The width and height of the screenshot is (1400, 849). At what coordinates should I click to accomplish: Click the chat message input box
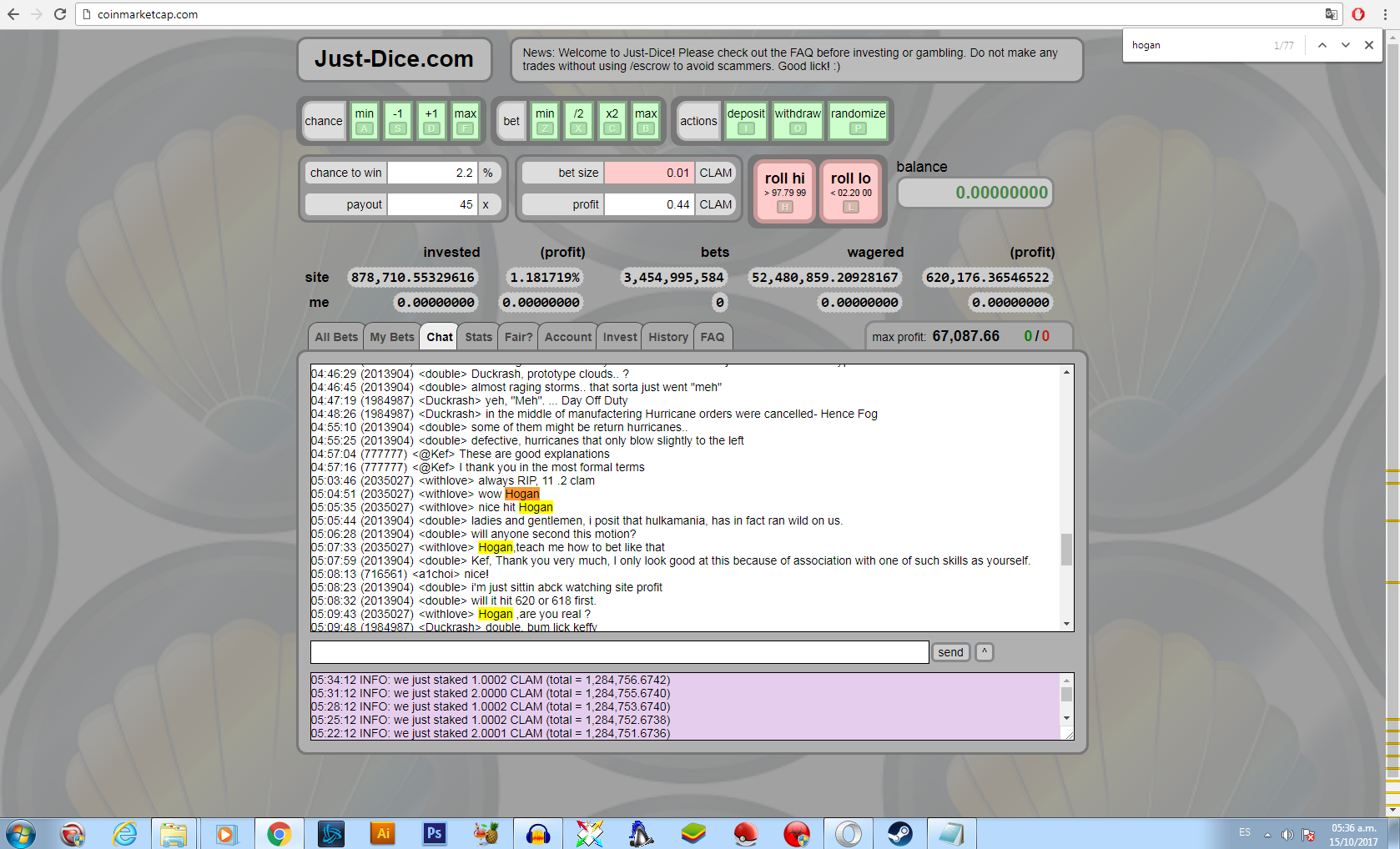[x=620, y=652]
